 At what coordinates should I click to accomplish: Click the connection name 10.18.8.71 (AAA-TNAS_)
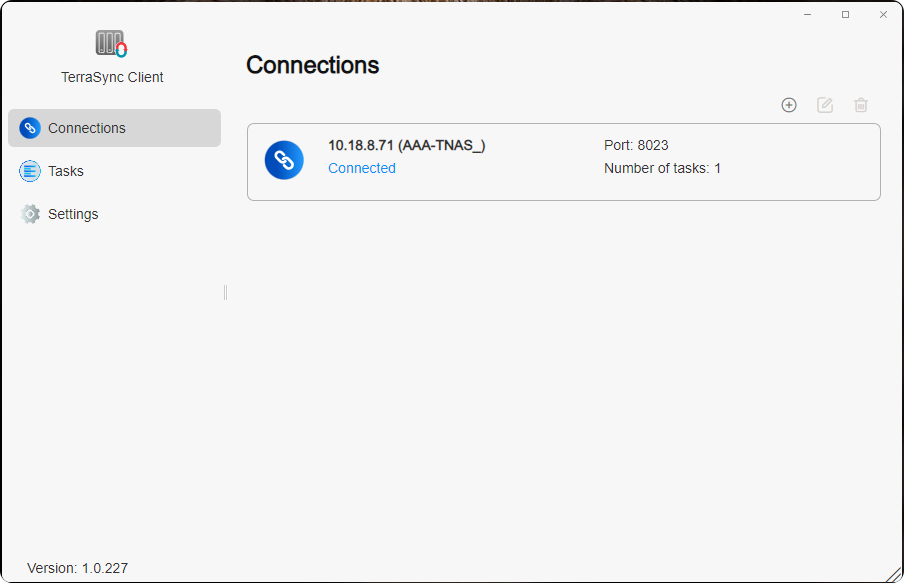pos(407,145)
